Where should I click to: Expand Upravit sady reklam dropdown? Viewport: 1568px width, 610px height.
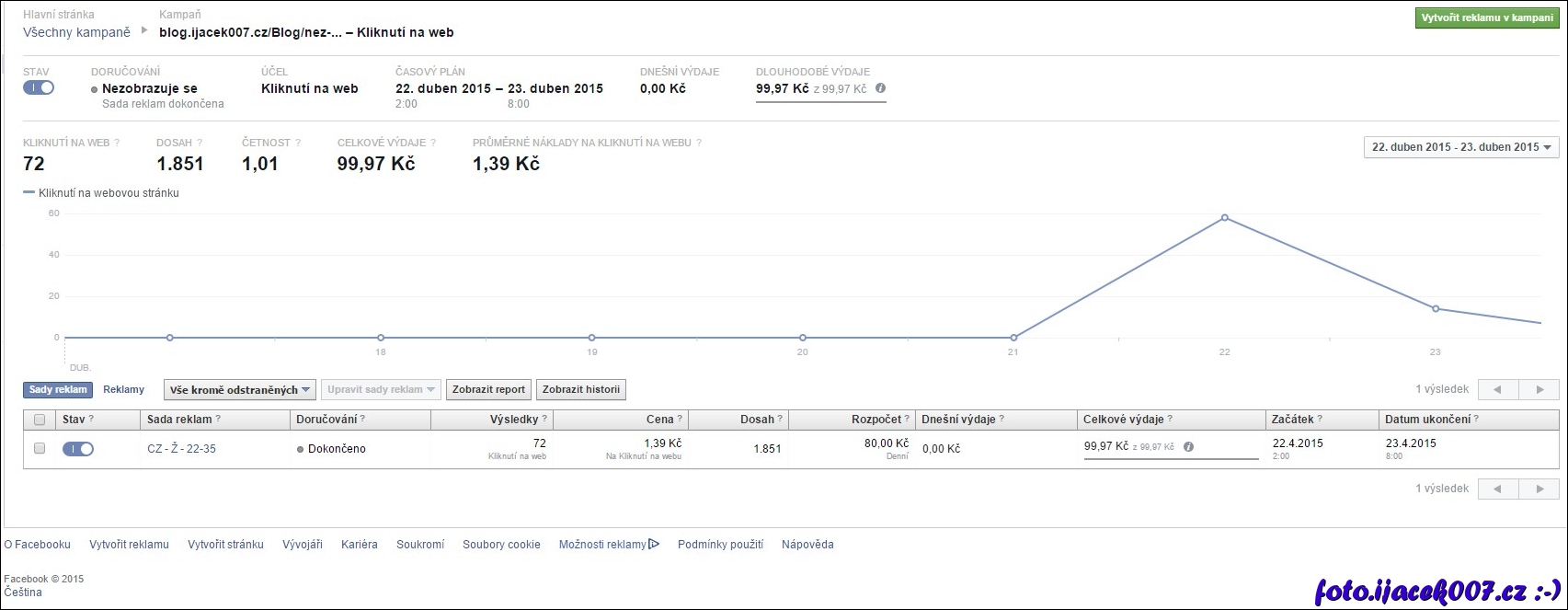pos(381,389)
